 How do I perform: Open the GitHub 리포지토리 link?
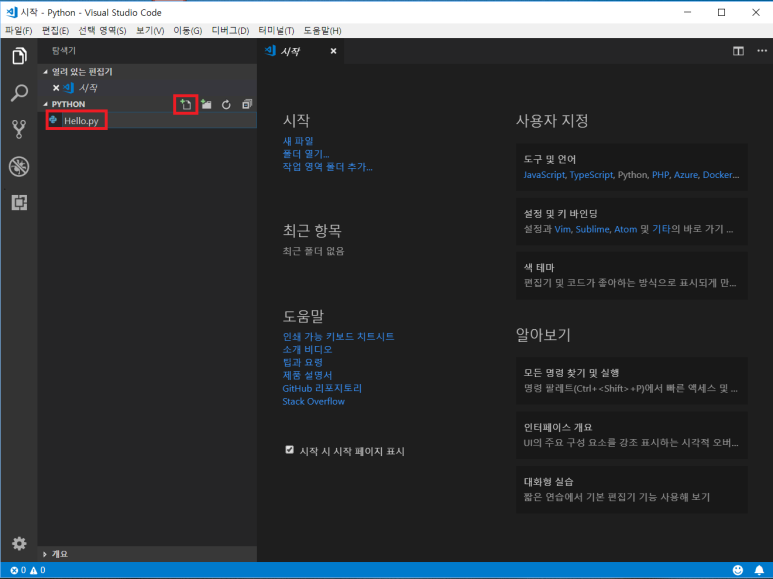click(x=322, y=388)
